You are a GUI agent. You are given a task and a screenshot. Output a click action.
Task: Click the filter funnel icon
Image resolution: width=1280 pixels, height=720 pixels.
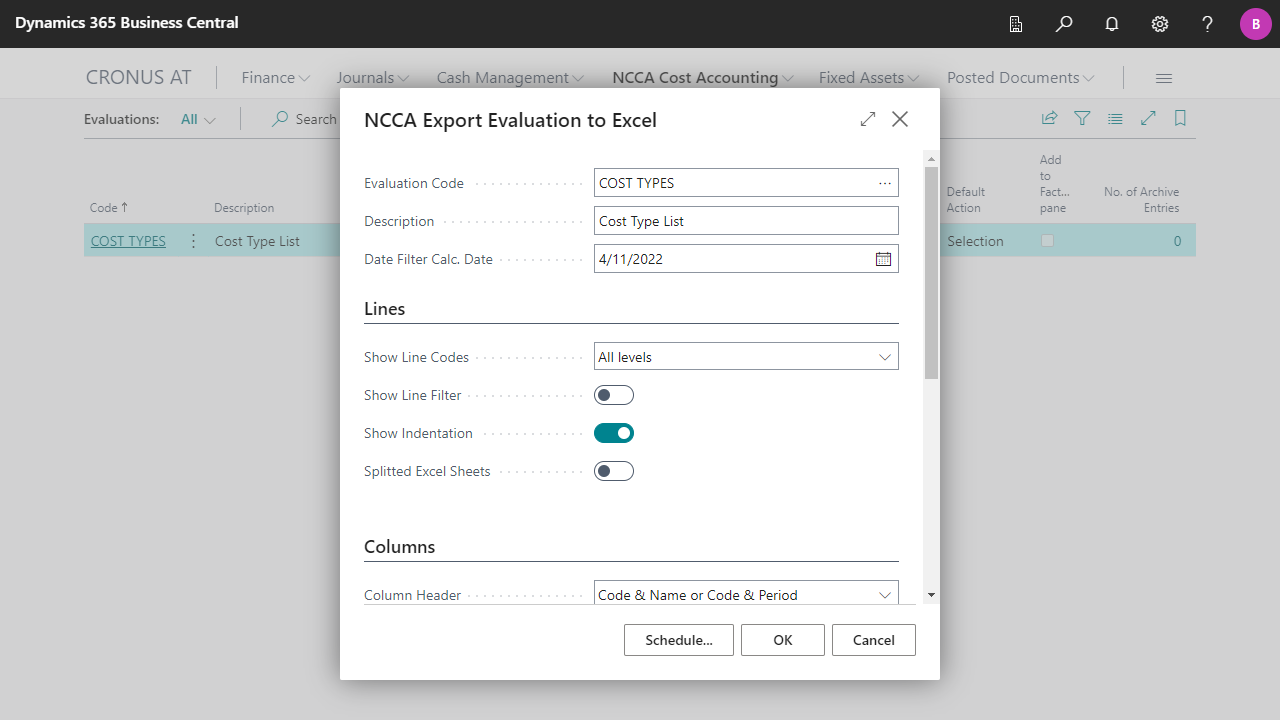click(1082, 119)
